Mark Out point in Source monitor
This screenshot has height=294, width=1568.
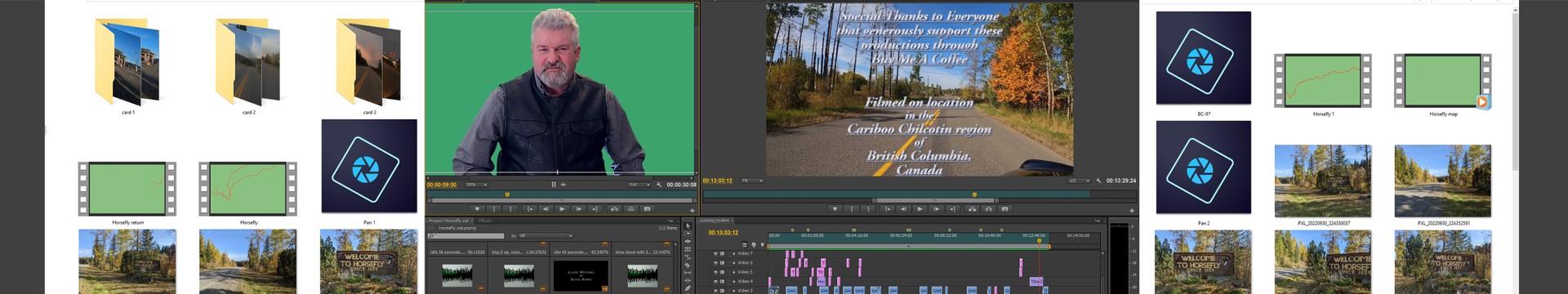pyautogui.click(x=511, y=209)
